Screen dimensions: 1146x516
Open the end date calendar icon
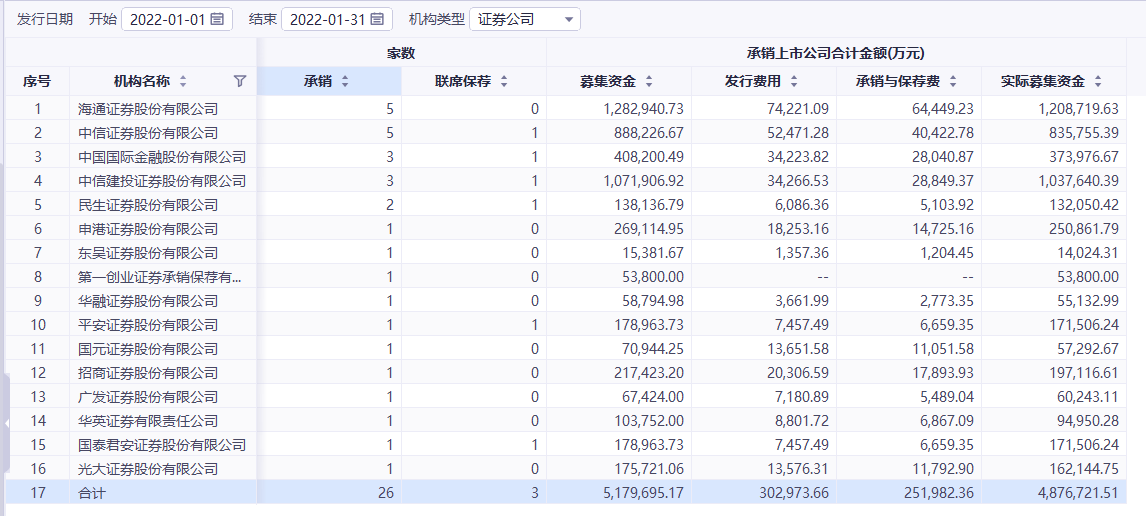376,19
